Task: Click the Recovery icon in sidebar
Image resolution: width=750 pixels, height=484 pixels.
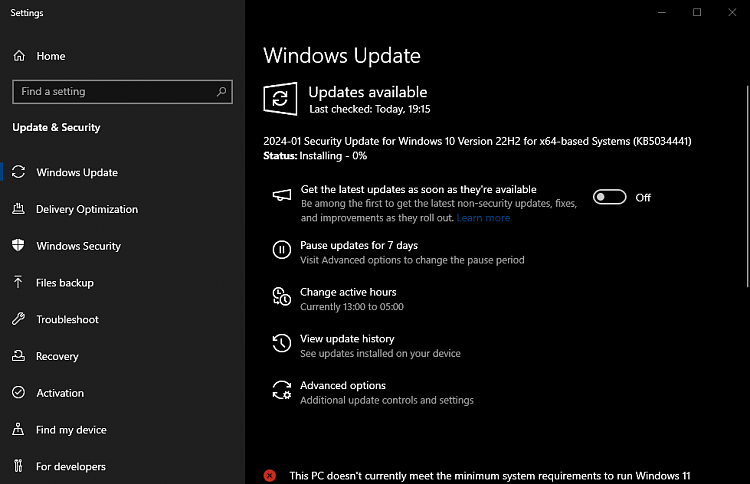Action: click(x=18, y=357)
